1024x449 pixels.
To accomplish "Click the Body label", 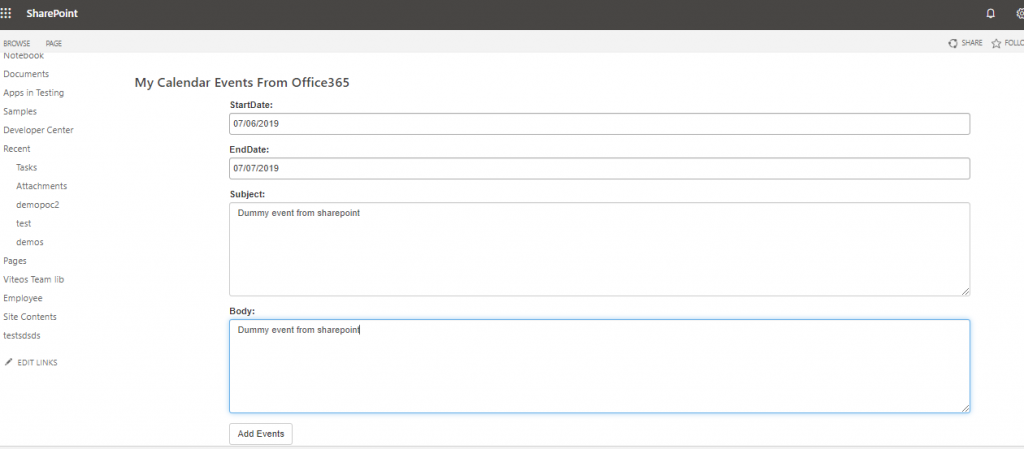I will (x=242, y=311).
